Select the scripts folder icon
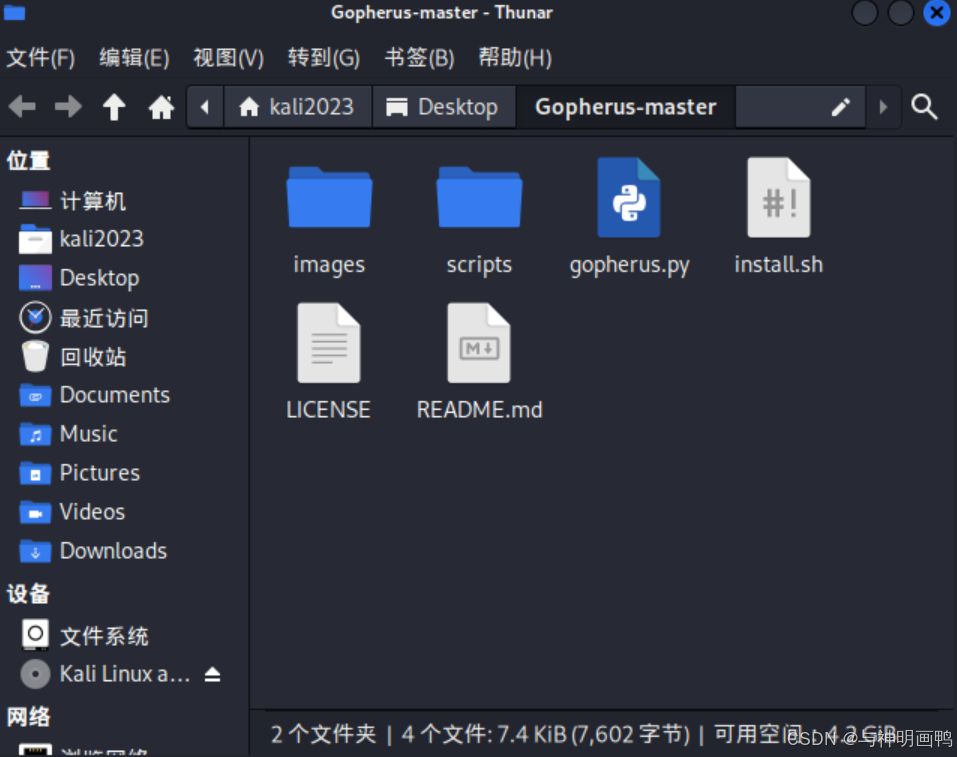Screen dimensions: 957x757 coord(479,197)
